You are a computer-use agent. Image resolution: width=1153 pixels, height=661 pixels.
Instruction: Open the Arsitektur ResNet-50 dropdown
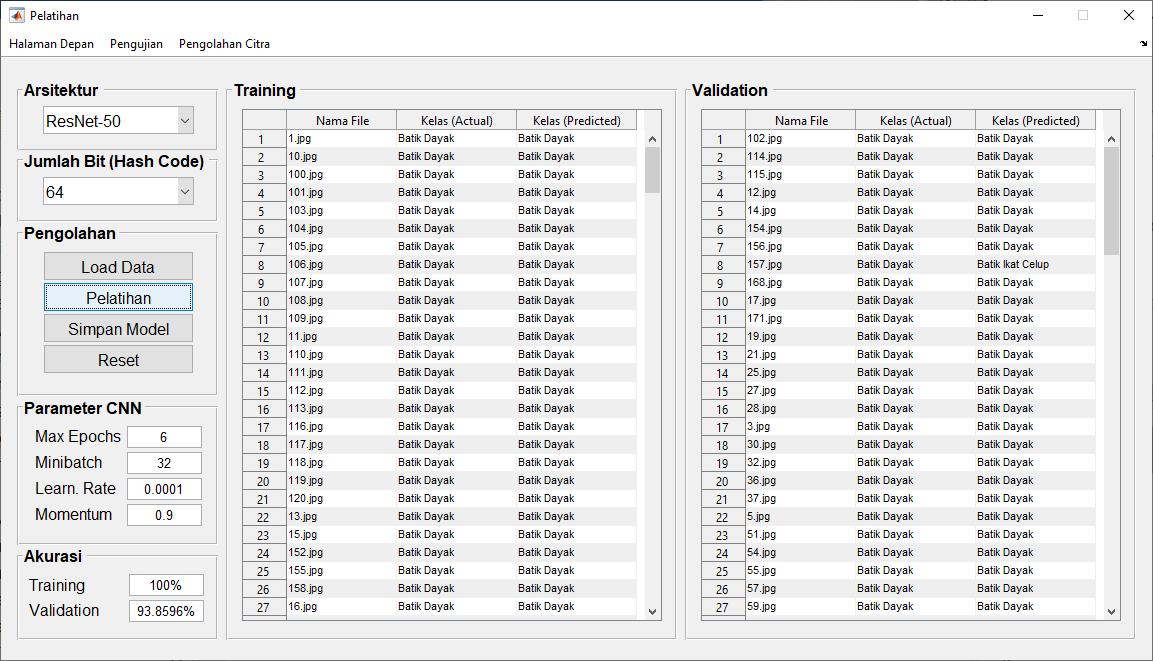coord(118,121)
